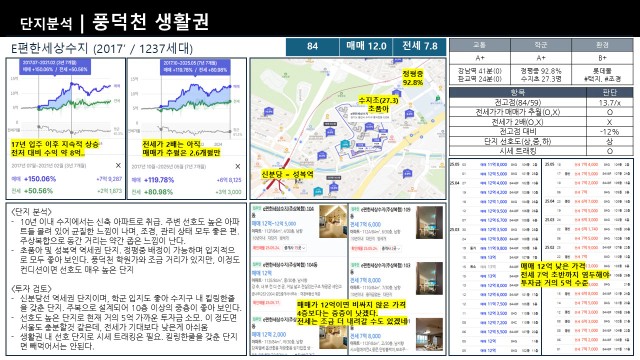Click the green parking marker on the map
Screen dimensions: 640x360
[x=438, y=98]
